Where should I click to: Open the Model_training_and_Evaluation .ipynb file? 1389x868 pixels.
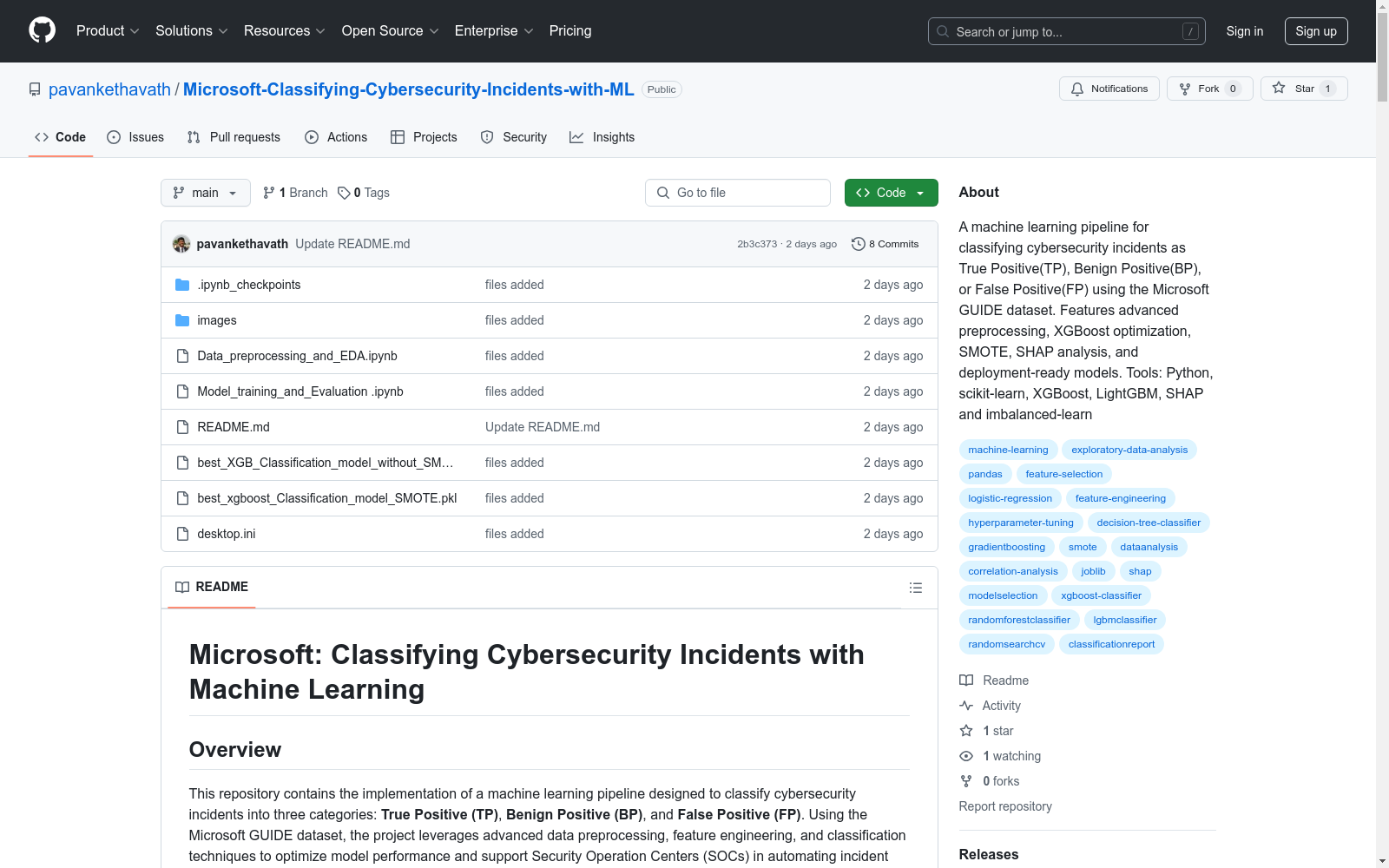pyautogui.click(x=300, y=391)
